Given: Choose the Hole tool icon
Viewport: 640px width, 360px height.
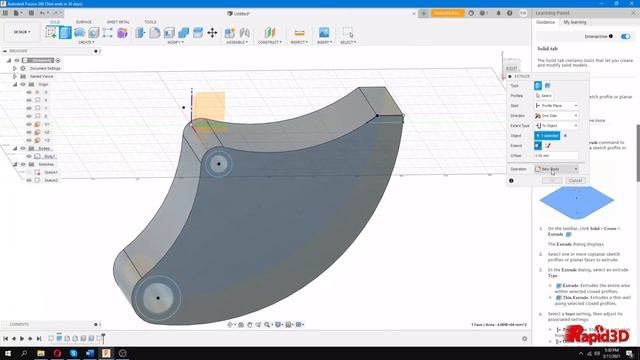Looking at the screenshot, I should pos(93,33).
